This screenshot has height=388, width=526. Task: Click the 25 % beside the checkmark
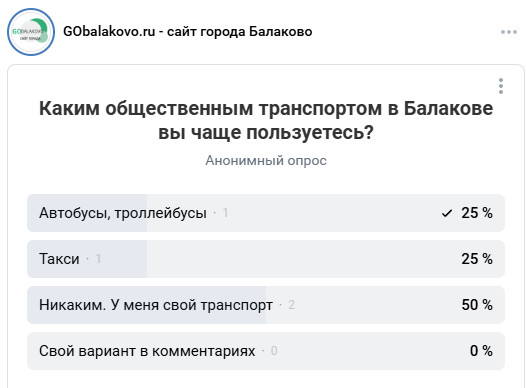point(477,213)
